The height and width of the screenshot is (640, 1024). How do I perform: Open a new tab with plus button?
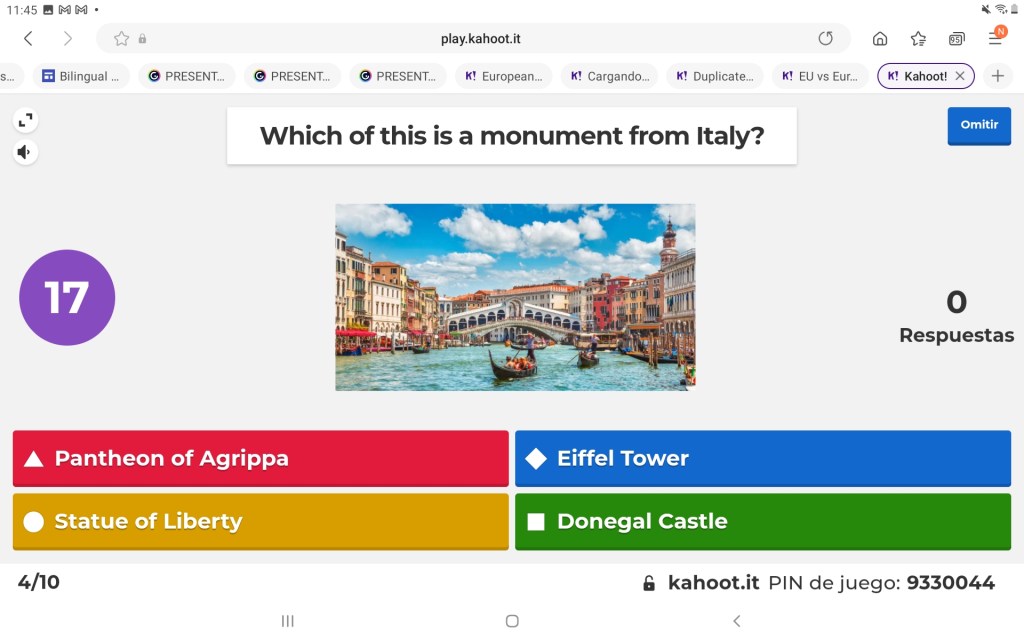point(997,76)
